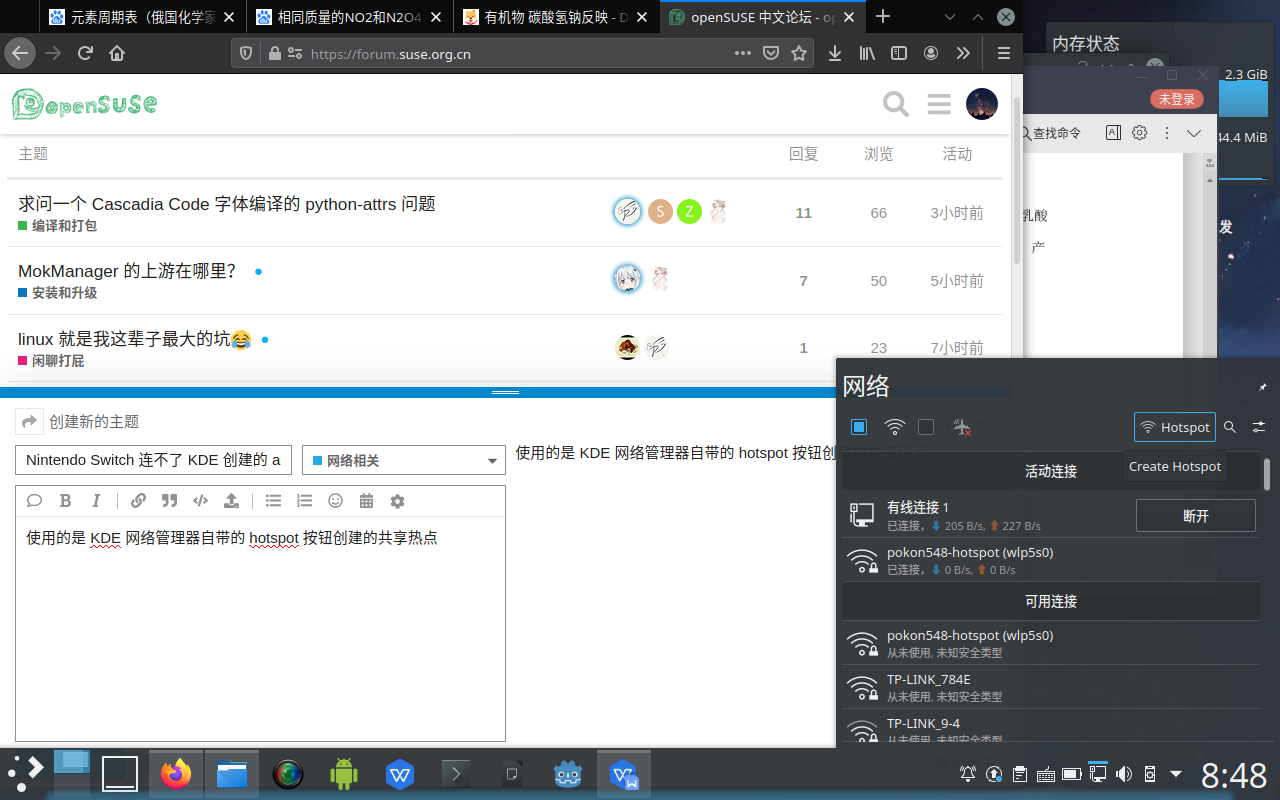Open the 网络相关 category dropdown

[403, 460]
